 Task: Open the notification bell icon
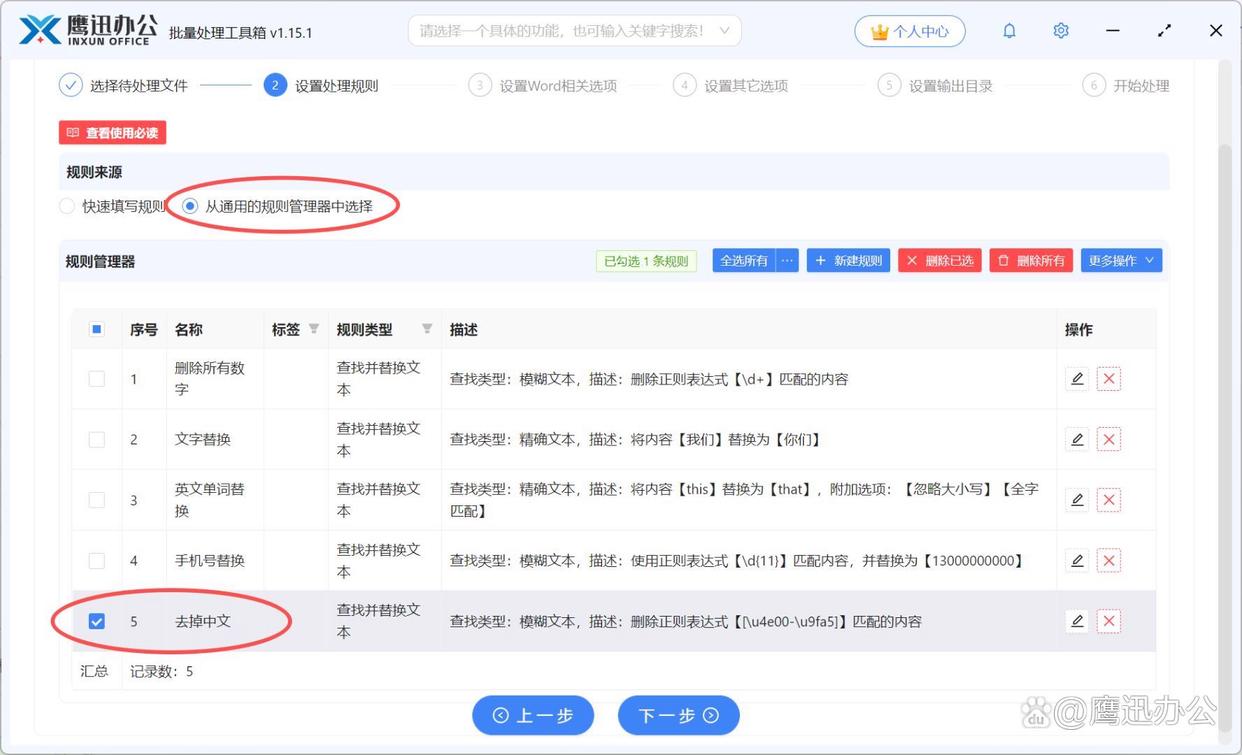pyautogui.click(x=1009, y=31)
